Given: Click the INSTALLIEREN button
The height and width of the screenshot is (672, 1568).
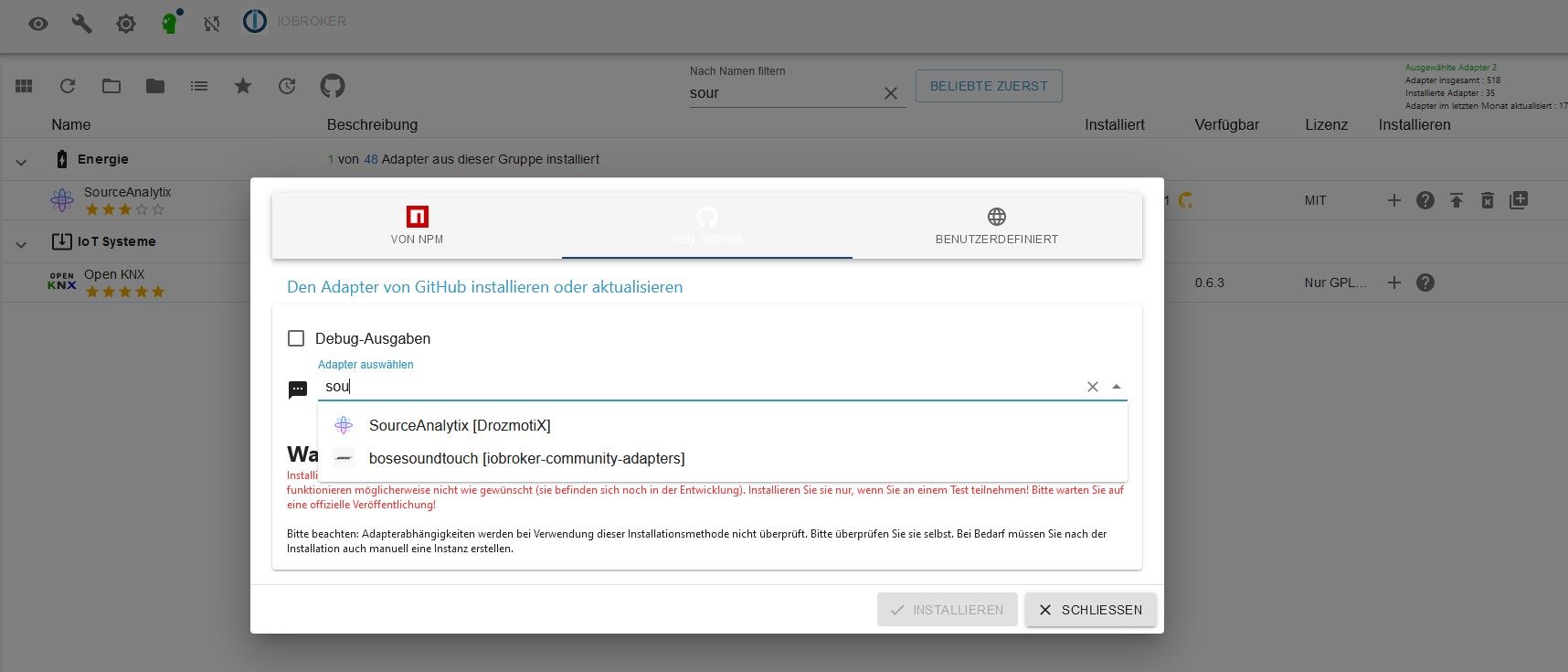Looking at the screenshot, I should point(948,610).
